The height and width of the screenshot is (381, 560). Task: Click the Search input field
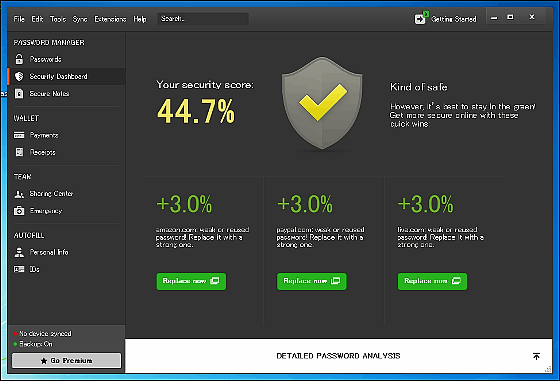pyautogui.click(x=203, y=19)
